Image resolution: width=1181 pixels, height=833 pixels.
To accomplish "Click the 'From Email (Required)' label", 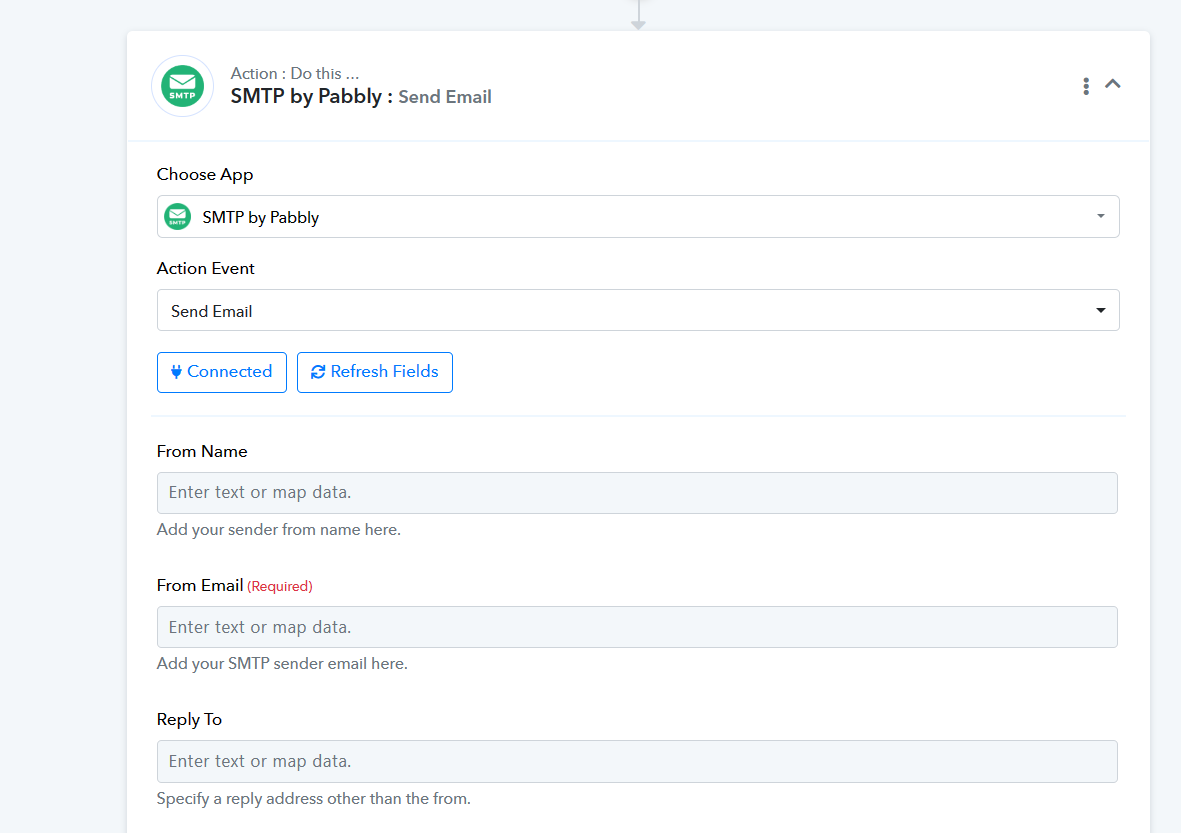I will pos(234,585).
